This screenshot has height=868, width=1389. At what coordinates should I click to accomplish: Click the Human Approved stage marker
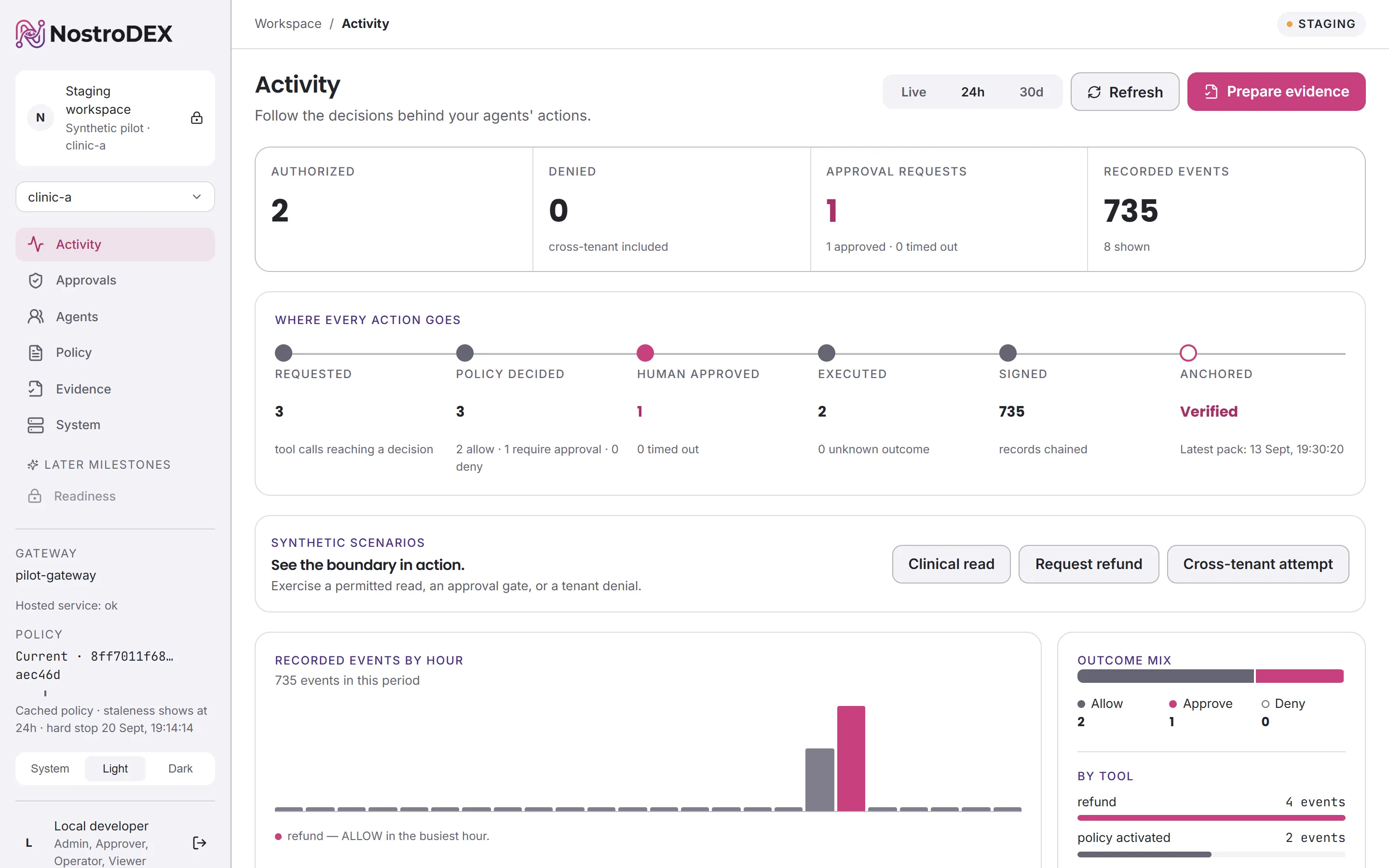645,353
